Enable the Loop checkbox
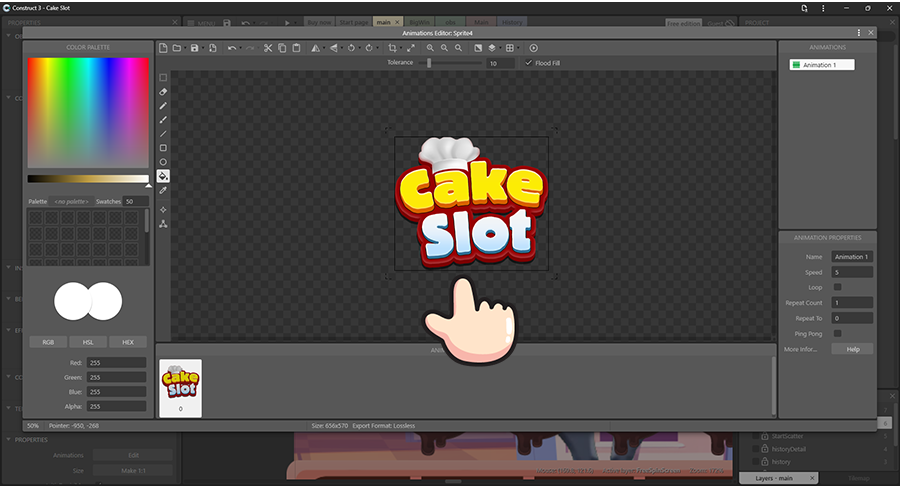Image resolution: width=900 pixels, height=488 pixels. pos(837,287)
